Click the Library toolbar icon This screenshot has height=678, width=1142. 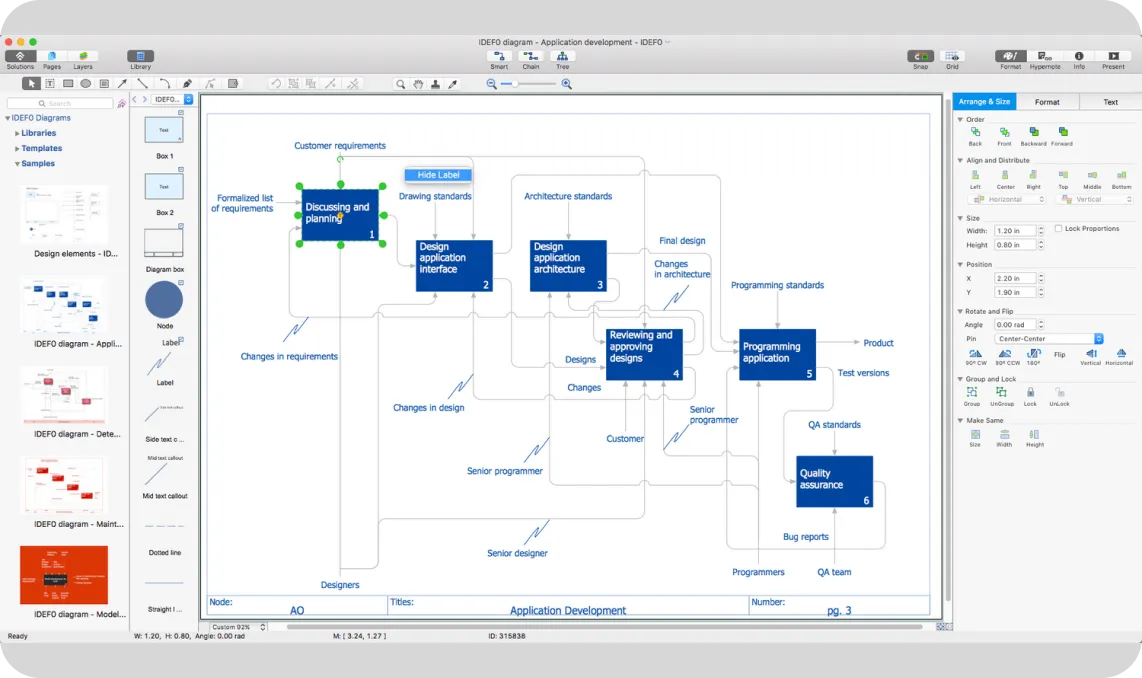[x=140, y=56]
